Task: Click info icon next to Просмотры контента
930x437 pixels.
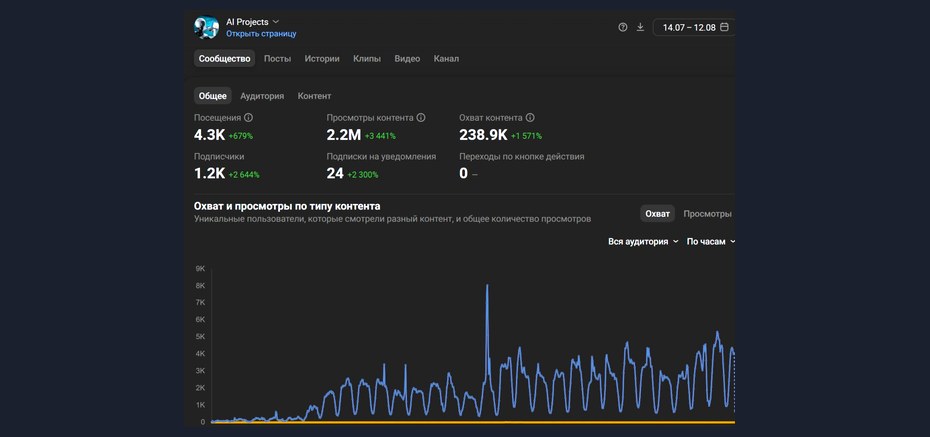Action: [x=421, y=117]
